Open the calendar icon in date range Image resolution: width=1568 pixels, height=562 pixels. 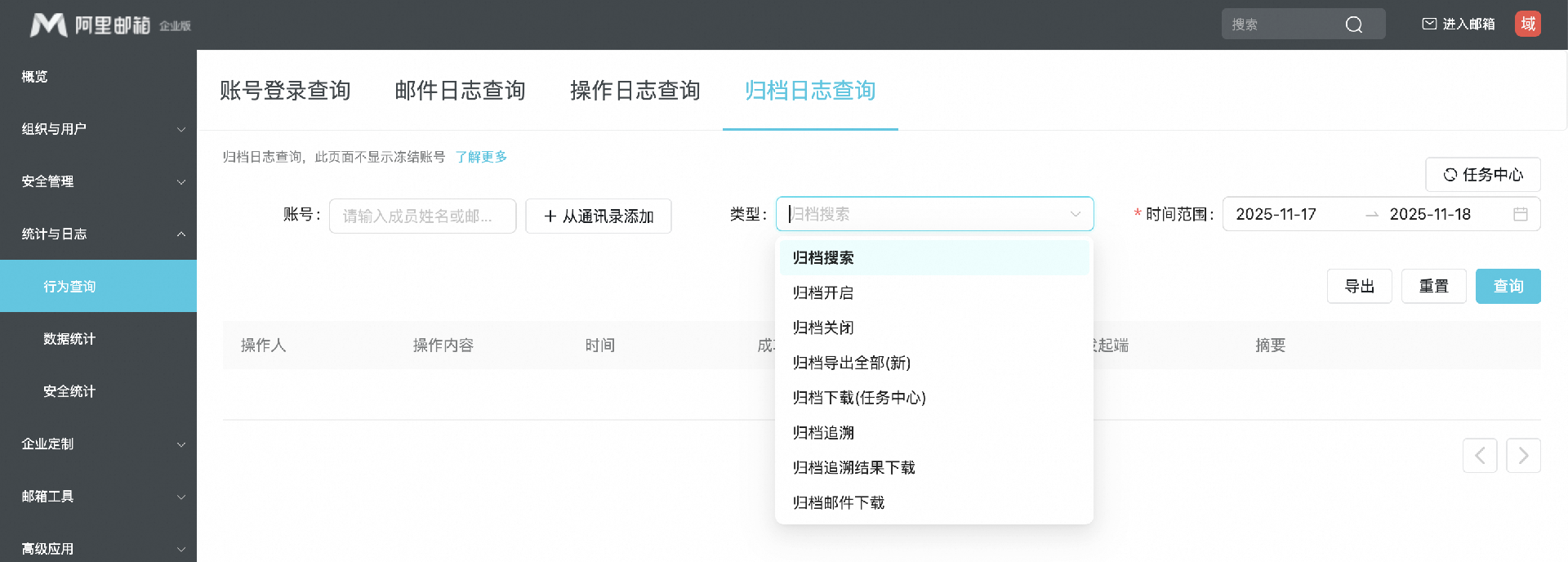point(1521,214)
